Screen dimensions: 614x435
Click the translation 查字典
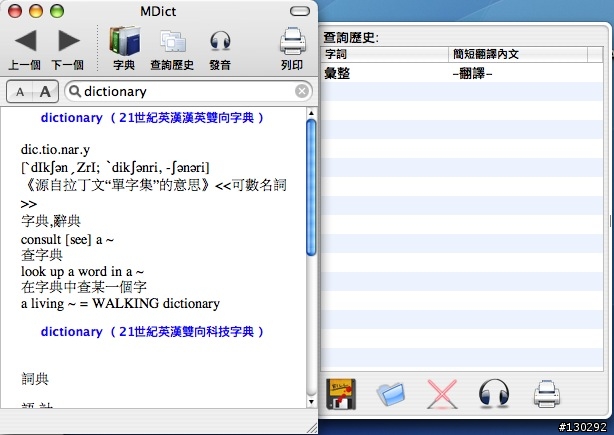point(42,255)
